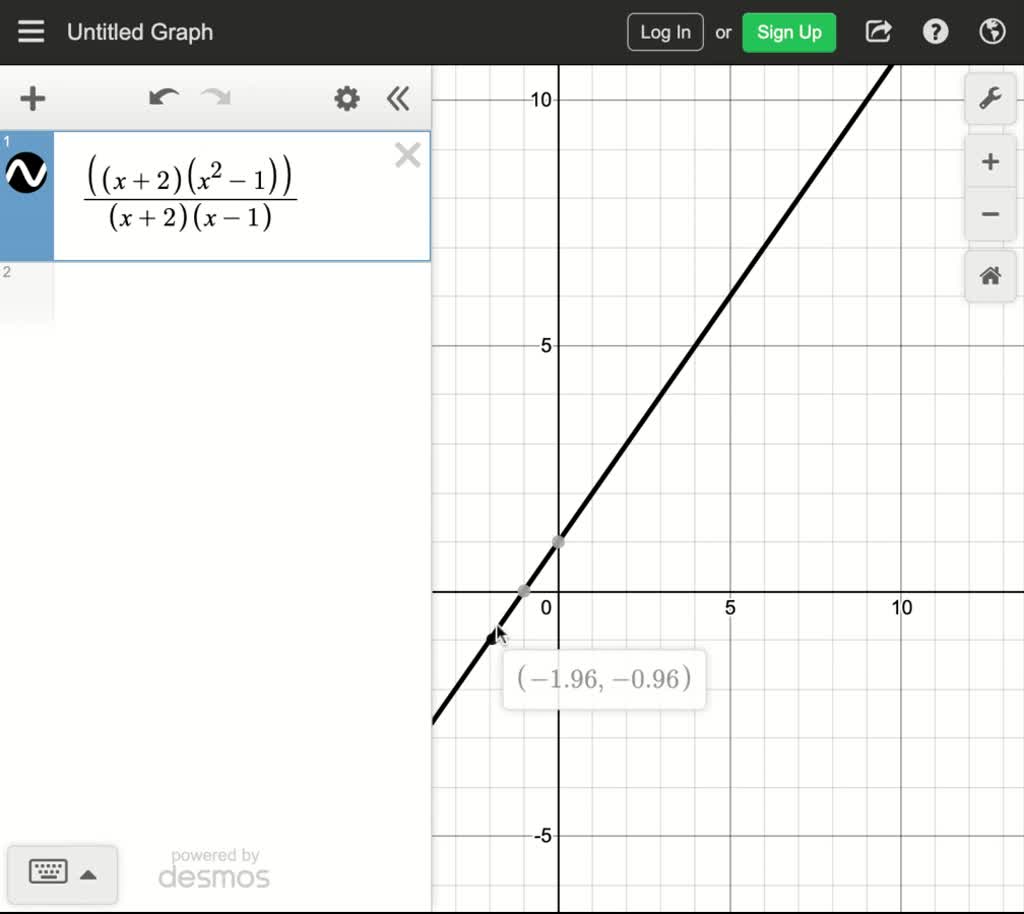This screenshot has width=1024, height=914.
Task: Share this graph using the export icon
Action: pos(877,31)
